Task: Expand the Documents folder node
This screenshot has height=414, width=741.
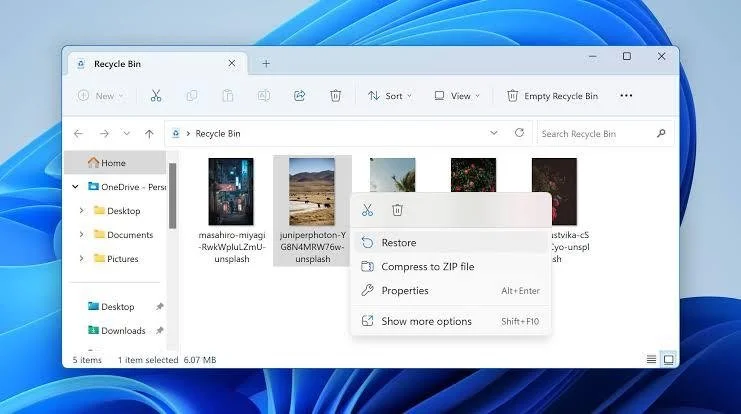Action: click(x=81, y=234)
